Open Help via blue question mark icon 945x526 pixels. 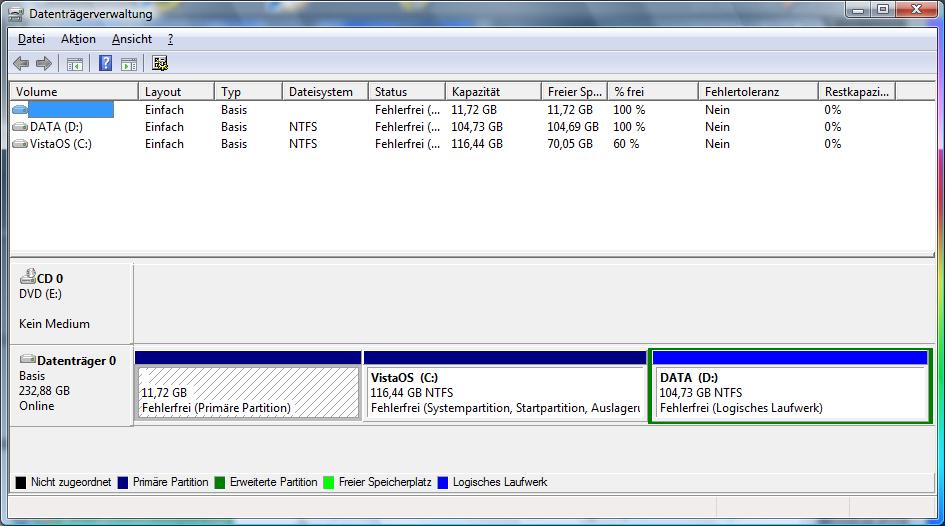[105, 64]
